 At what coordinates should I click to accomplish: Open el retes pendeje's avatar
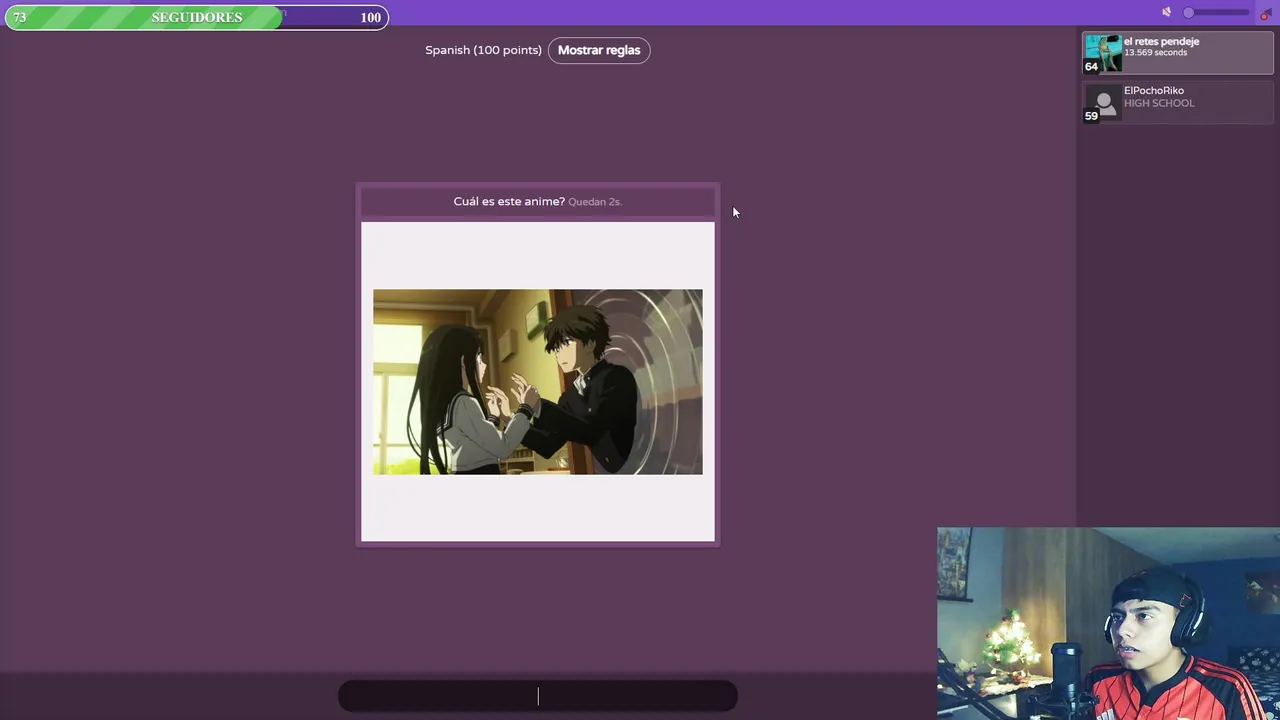click(x=1103, y=53)
